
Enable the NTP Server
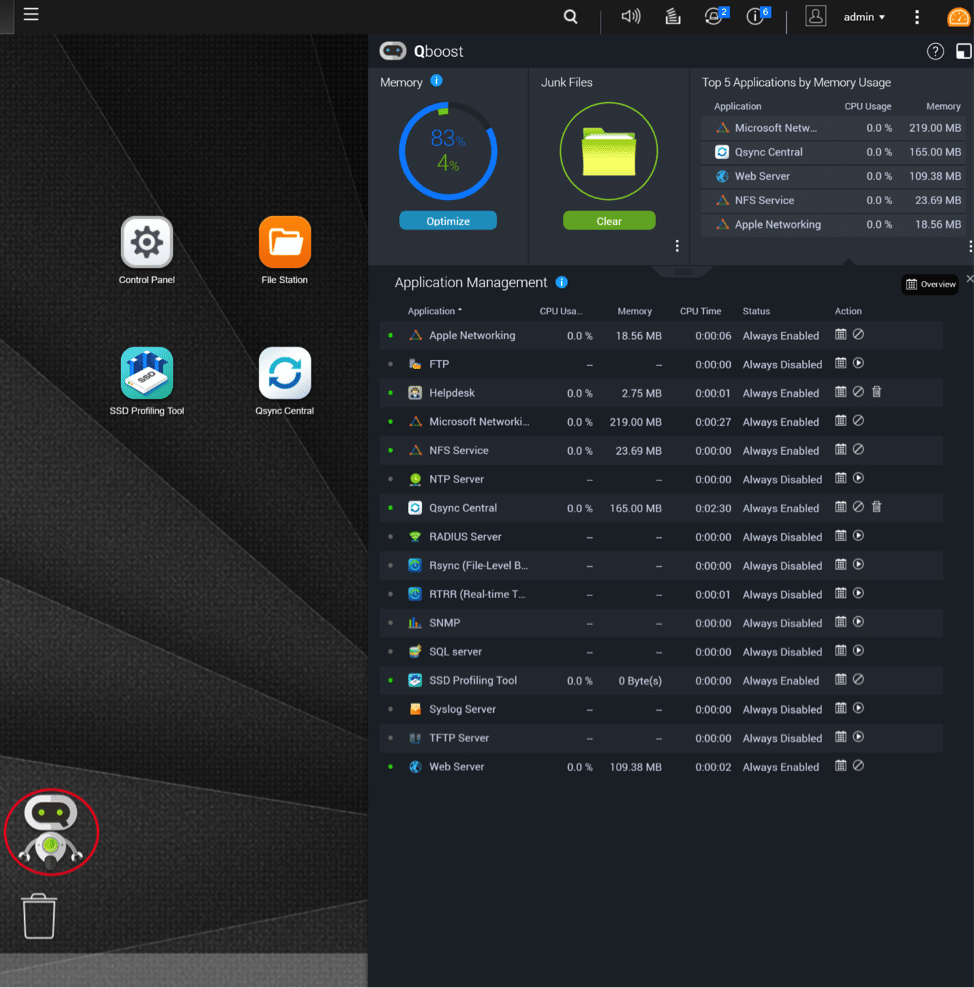coord(858,478)
